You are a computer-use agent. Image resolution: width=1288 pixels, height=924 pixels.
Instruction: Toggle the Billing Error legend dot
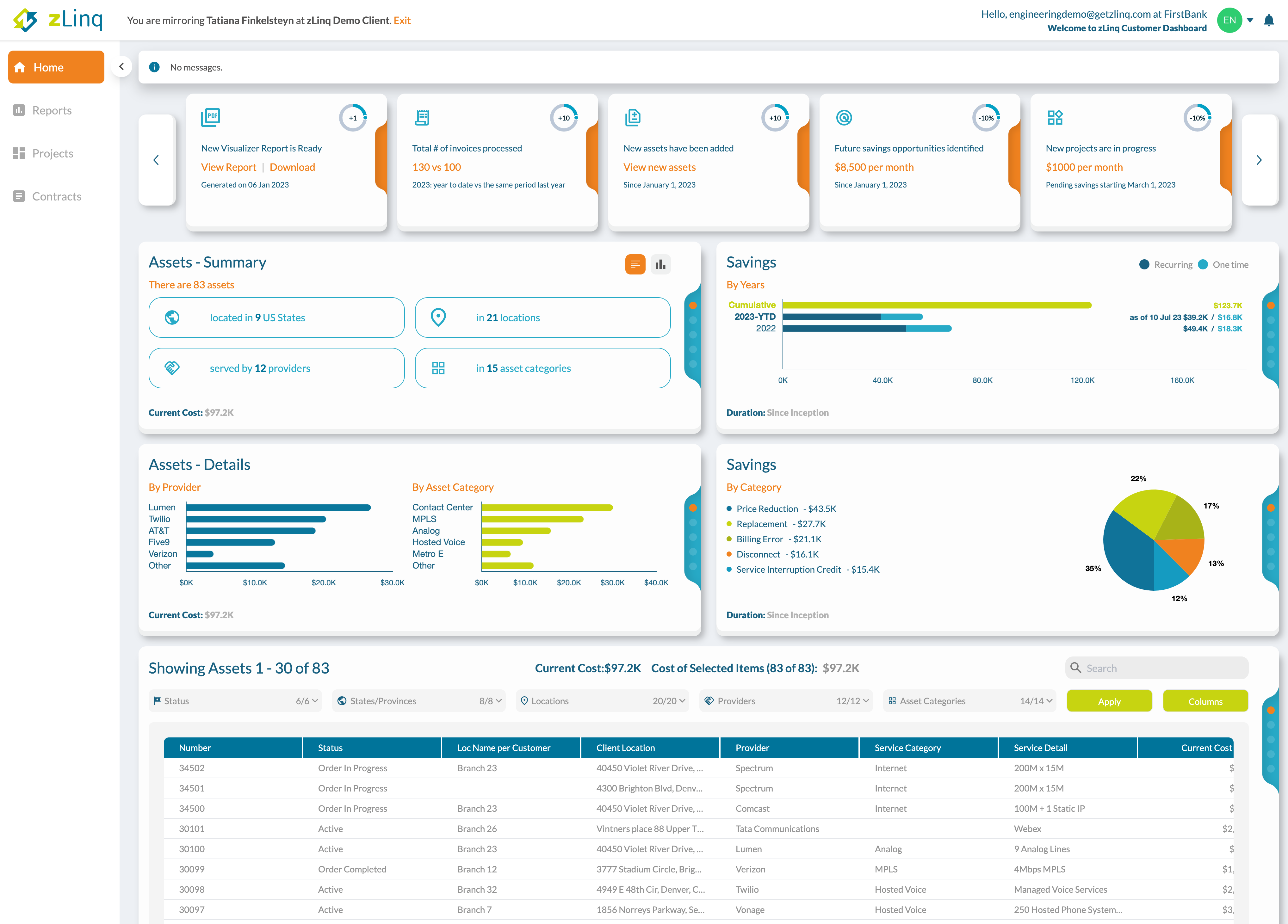[729, 539]
